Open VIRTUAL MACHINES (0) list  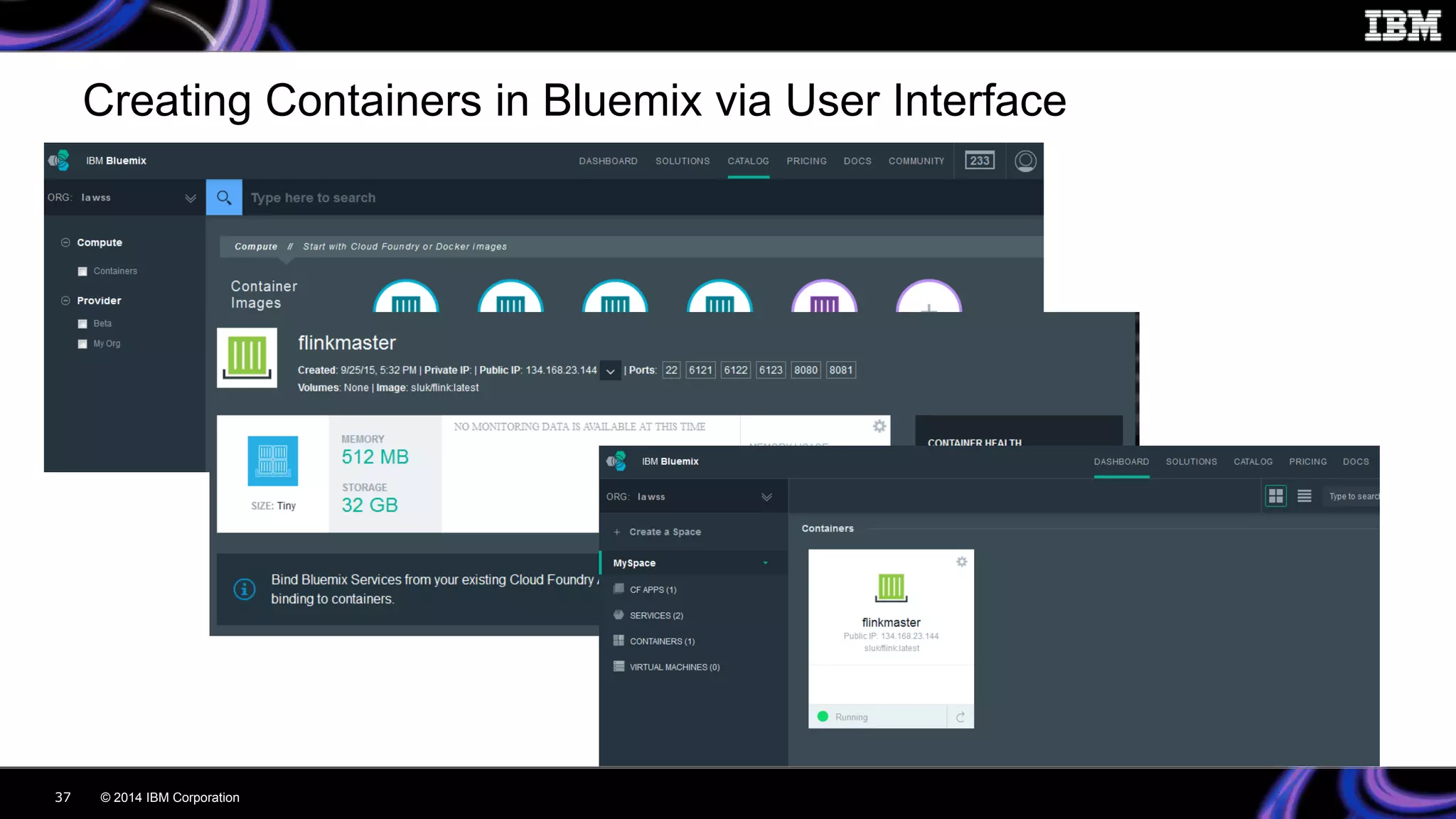pyautogui.click(x=675, y=667)
